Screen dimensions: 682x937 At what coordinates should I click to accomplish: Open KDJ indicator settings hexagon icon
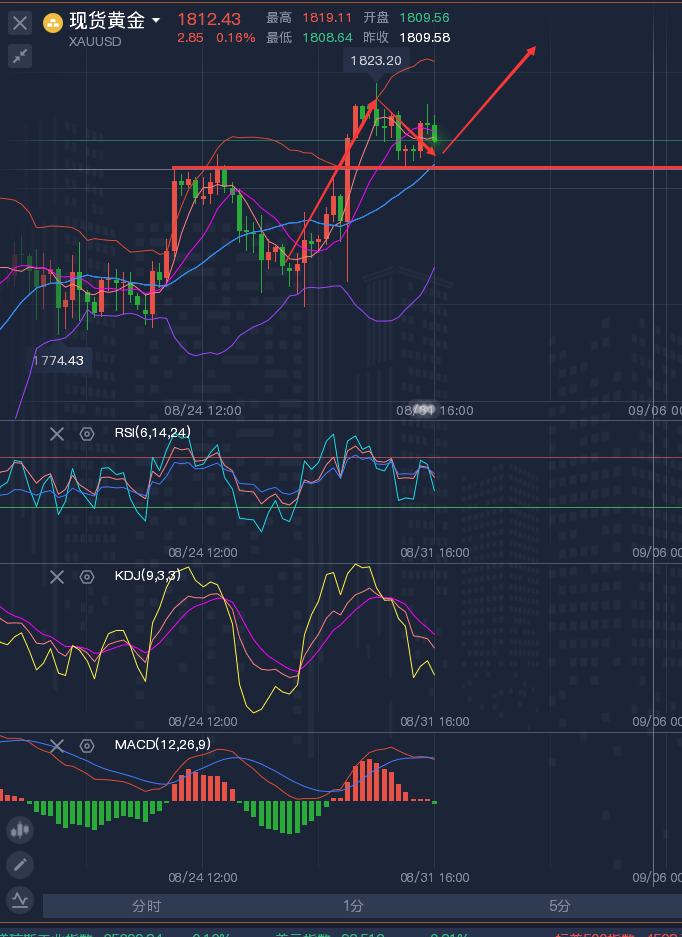coord(87,577)
